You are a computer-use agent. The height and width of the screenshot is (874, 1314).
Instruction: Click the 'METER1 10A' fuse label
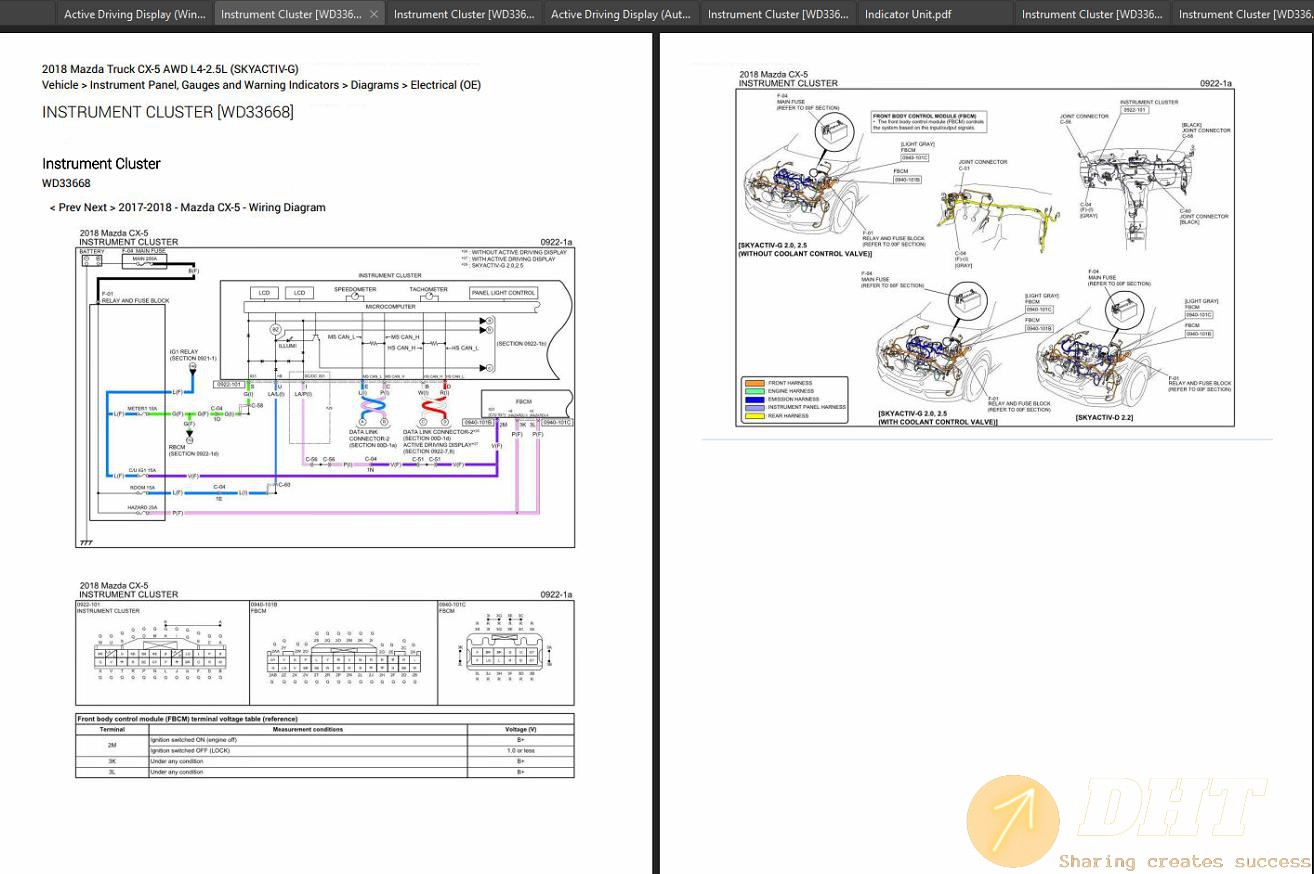click(x=142, y=408)
